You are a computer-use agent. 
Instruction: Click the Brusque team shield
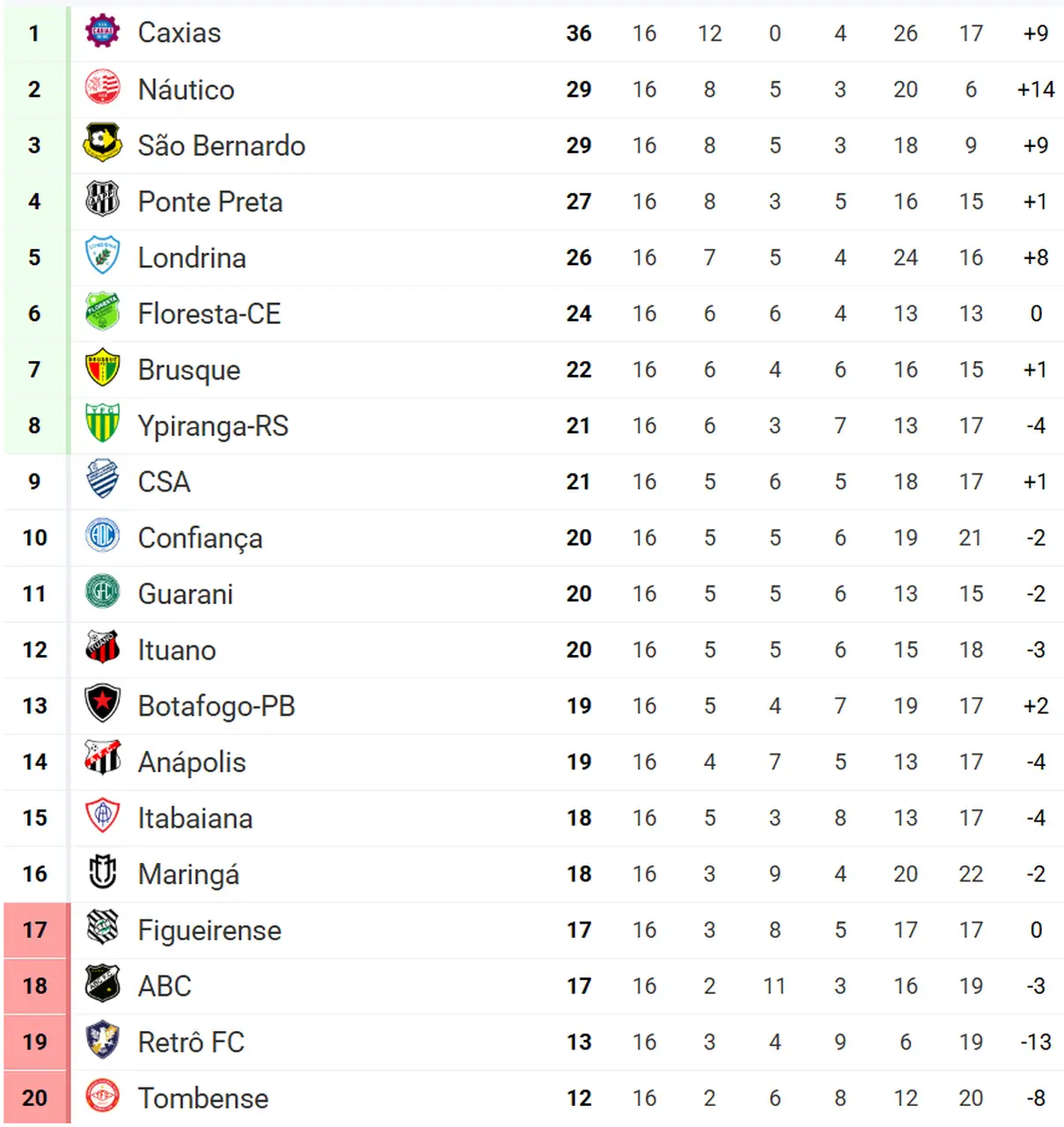pos(102,369)
